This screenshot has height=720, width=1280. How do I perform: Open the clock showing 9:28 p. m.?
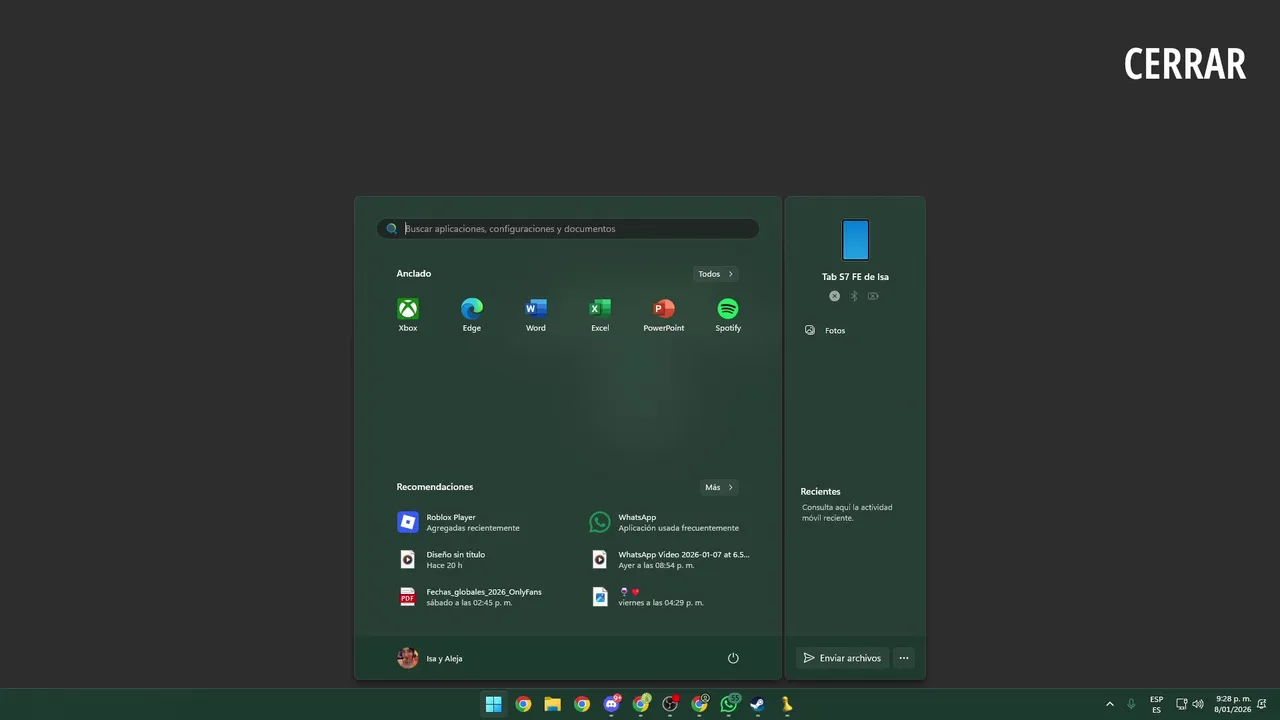[1232, 704]
